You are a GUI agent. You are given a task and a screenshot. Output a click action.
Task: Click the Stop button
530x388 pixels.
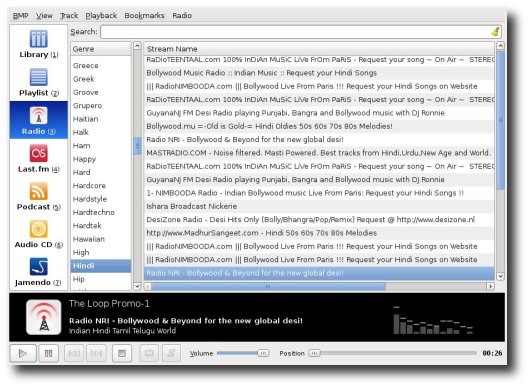[122, 354]
